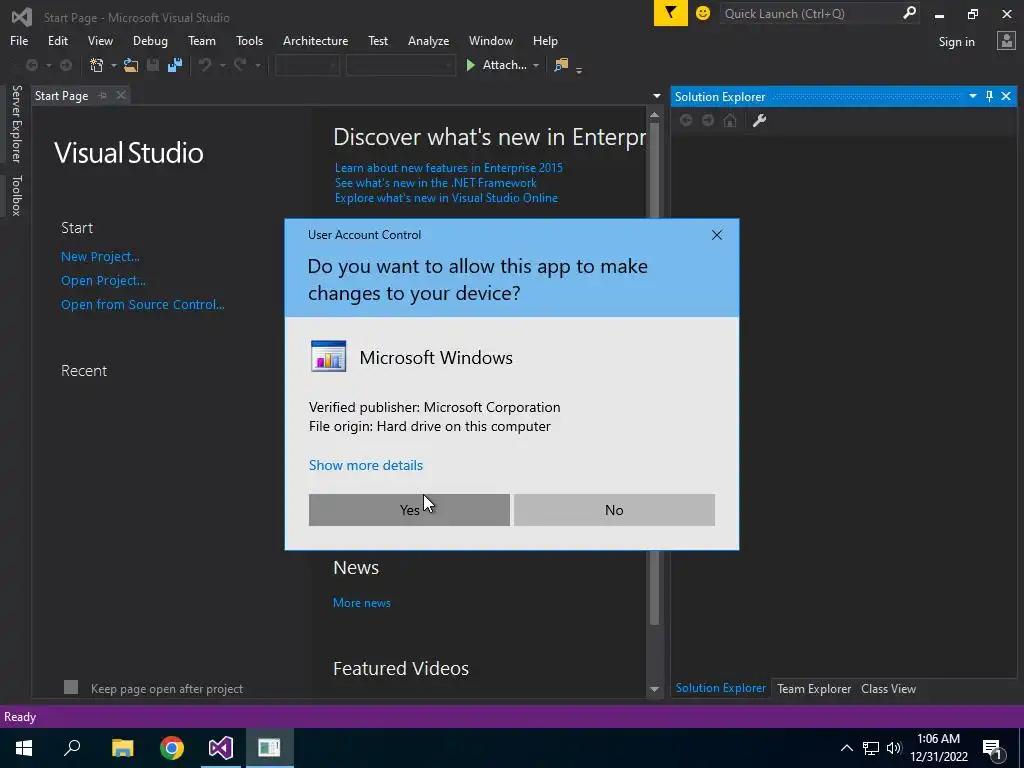Click the More news link

click(x=362, y=603)
